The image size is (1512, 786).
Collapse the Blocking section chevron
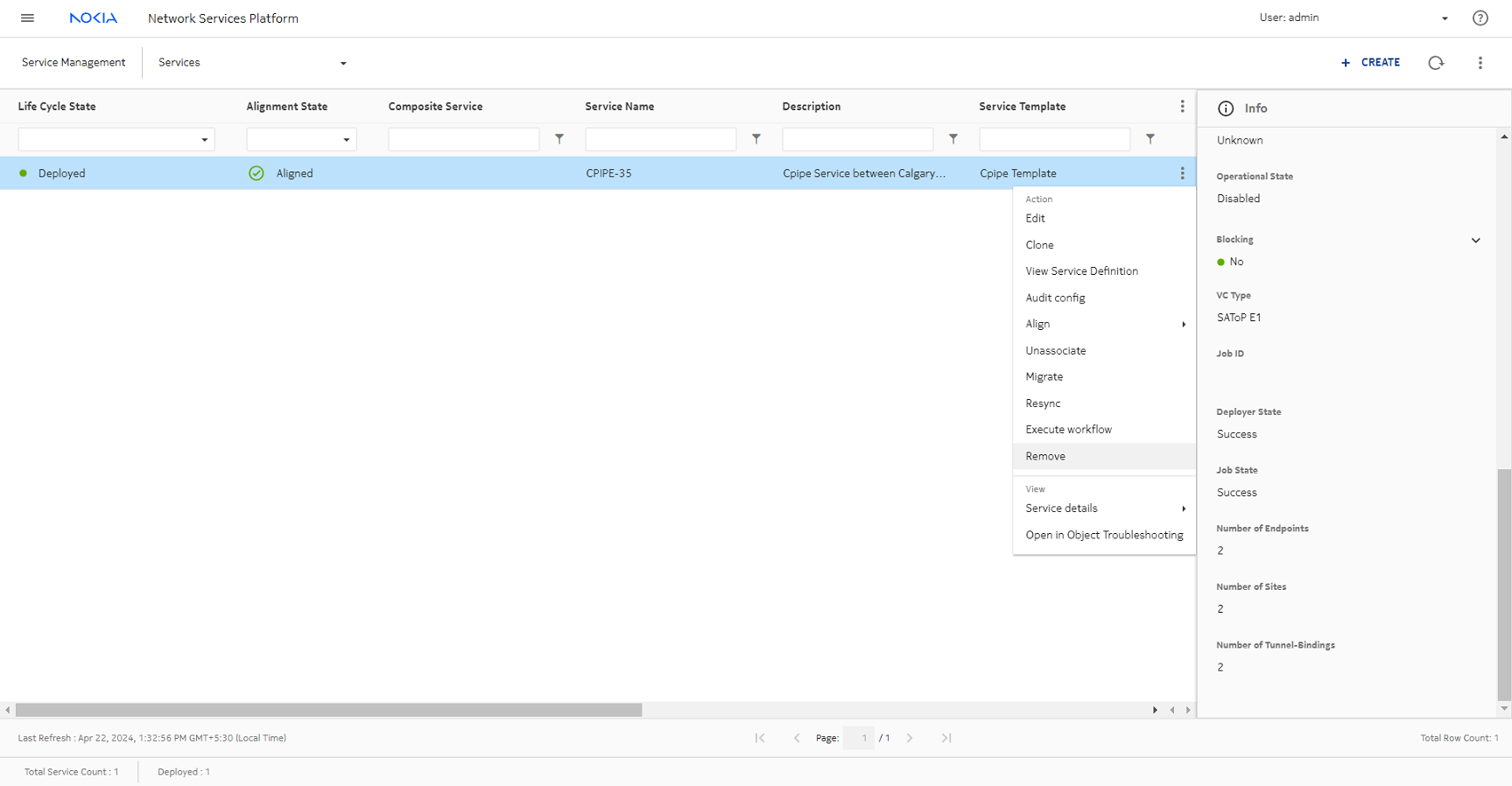pos(1475,241)
